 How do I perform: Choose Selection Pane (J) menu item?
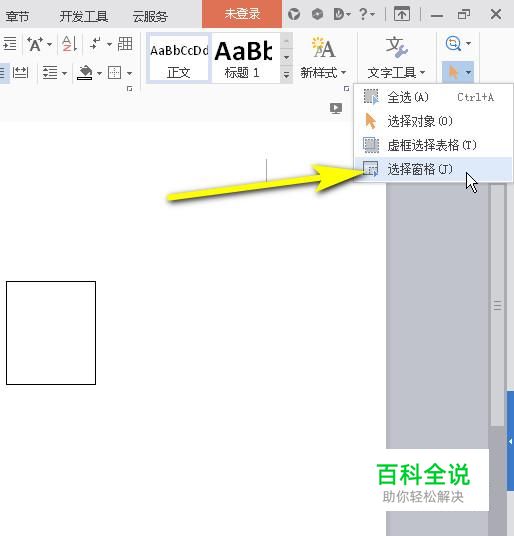pyautogui.click(x=433, y=169)
